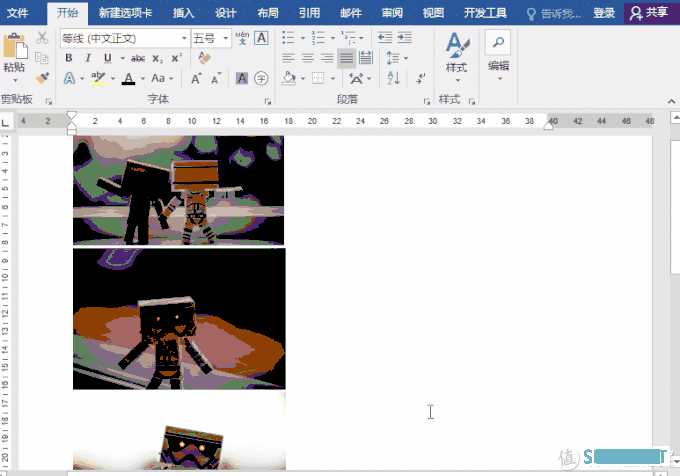The height and width of the screenshot is (476, 680).
Task: Toggle Subscript formatting
Action: [x=157, y=58]
